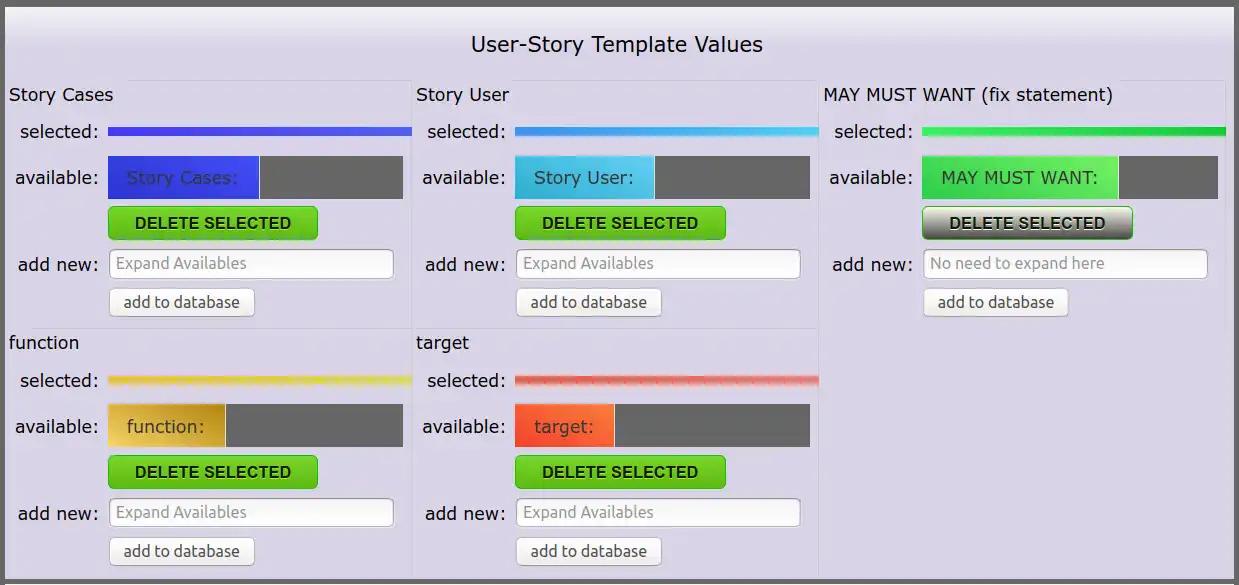This screenshot has width=1239, height=585.
Task: Click the No need to expand here input field
Action: [x=1065, y=263]
